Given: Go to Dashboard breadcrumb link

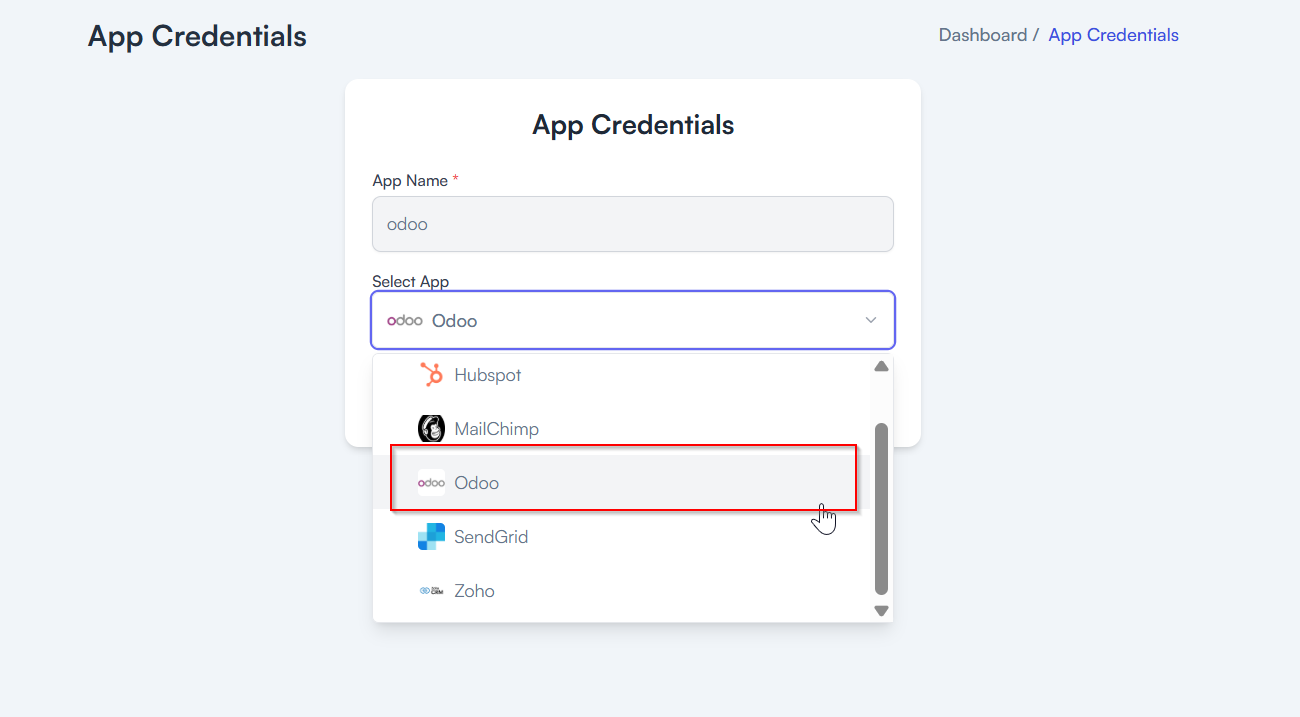Looking at the screenshot, I should pyautogui.click(x=983, y=35).
